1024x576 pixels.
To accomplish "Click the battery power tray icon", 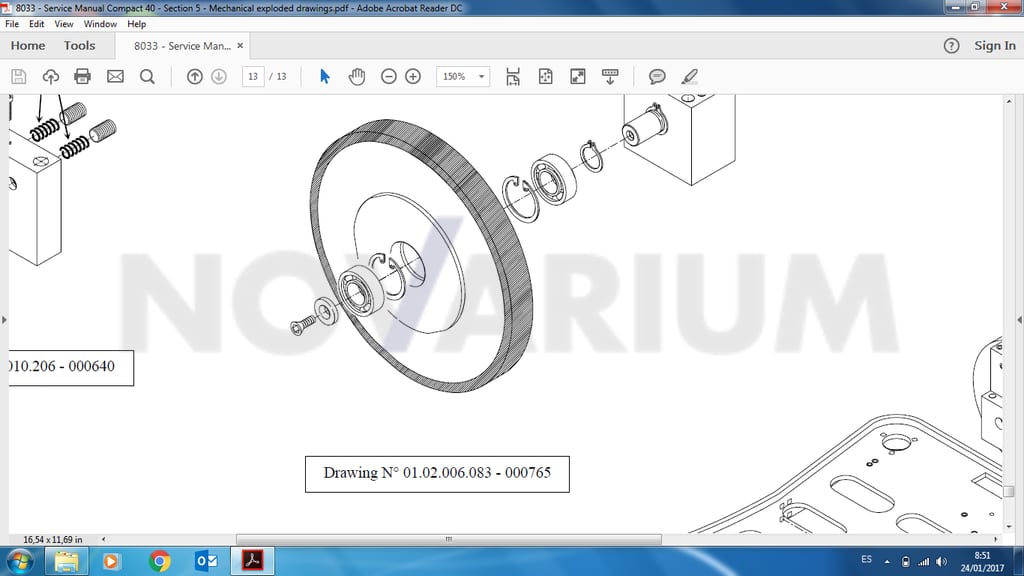I will click(x=905, y=562).
